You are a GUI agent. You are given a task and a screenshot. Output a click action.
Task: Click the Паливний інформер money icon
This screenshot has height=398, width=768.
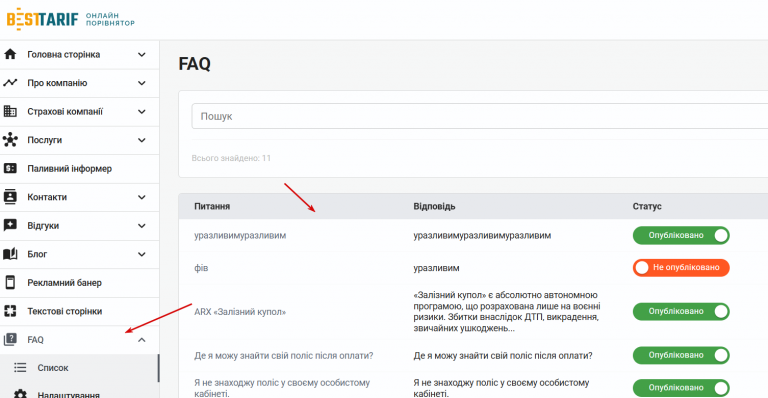(10, 168)
